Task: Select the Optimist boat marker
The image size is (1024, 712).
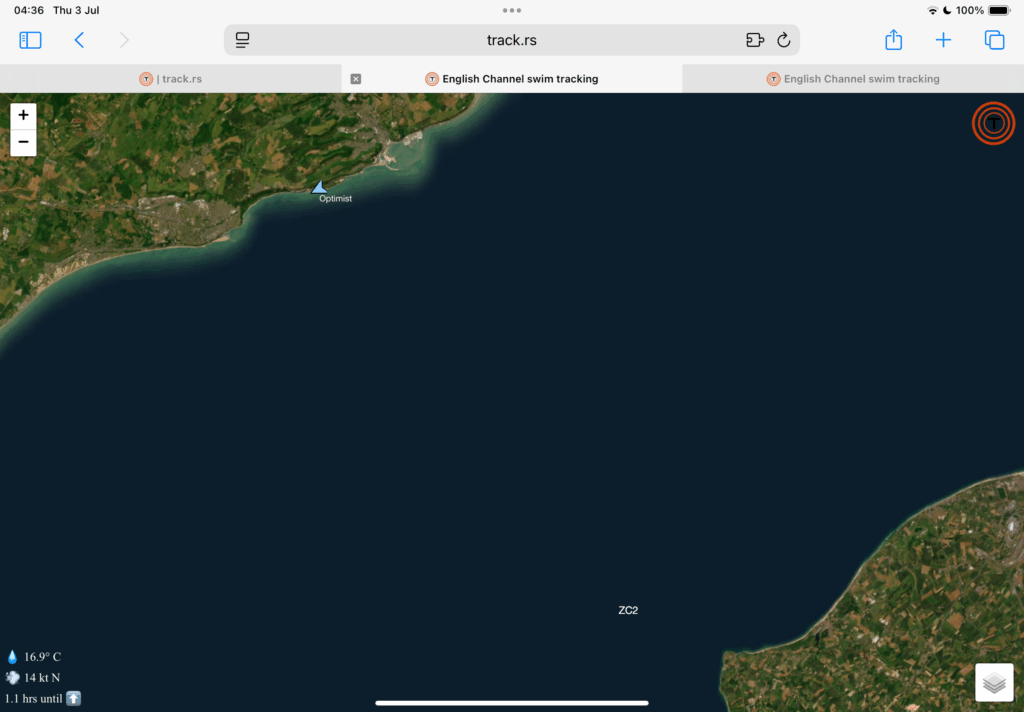Action: (319, 187)
